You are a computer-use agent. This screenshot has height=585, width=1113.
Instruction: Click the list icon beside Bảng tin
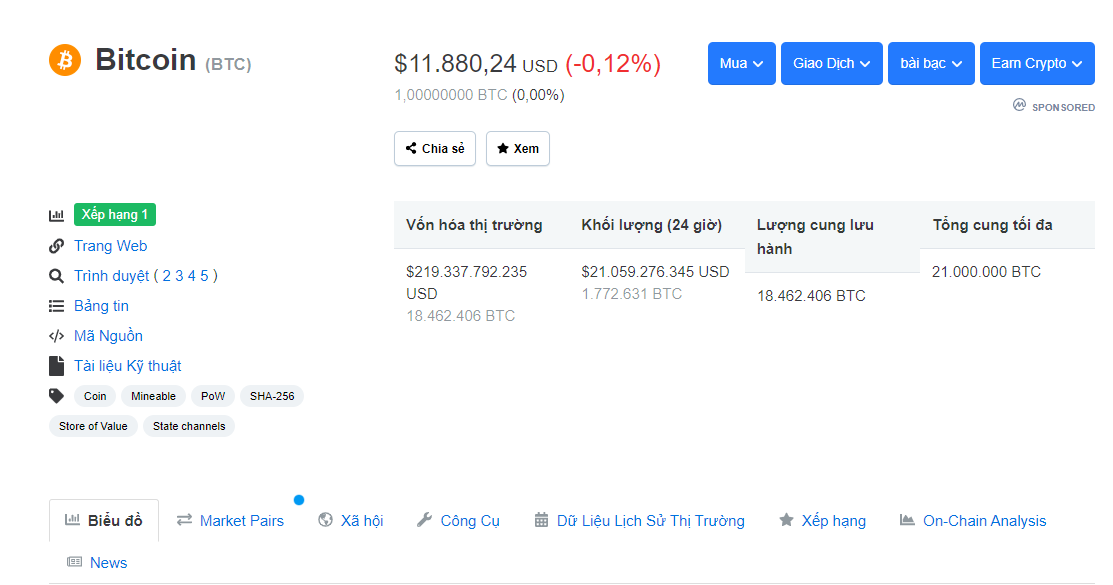(x=56, y=306)
